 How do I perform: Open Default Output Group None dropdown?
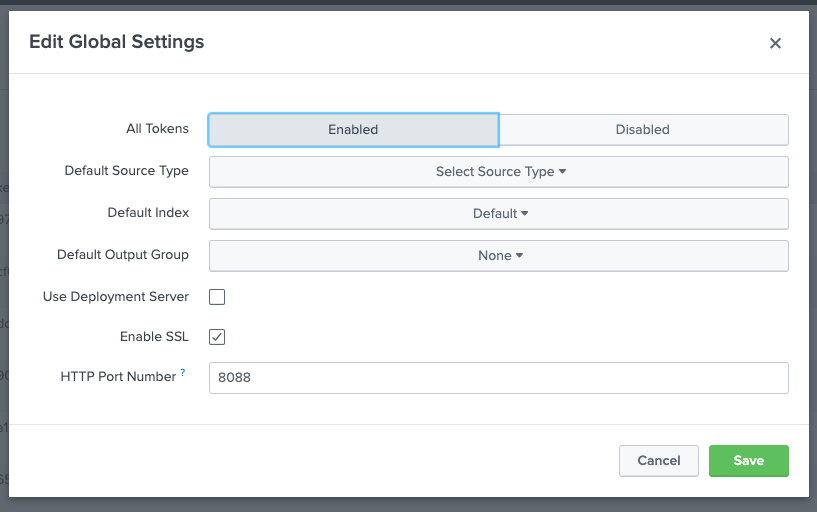pos(499,256)
